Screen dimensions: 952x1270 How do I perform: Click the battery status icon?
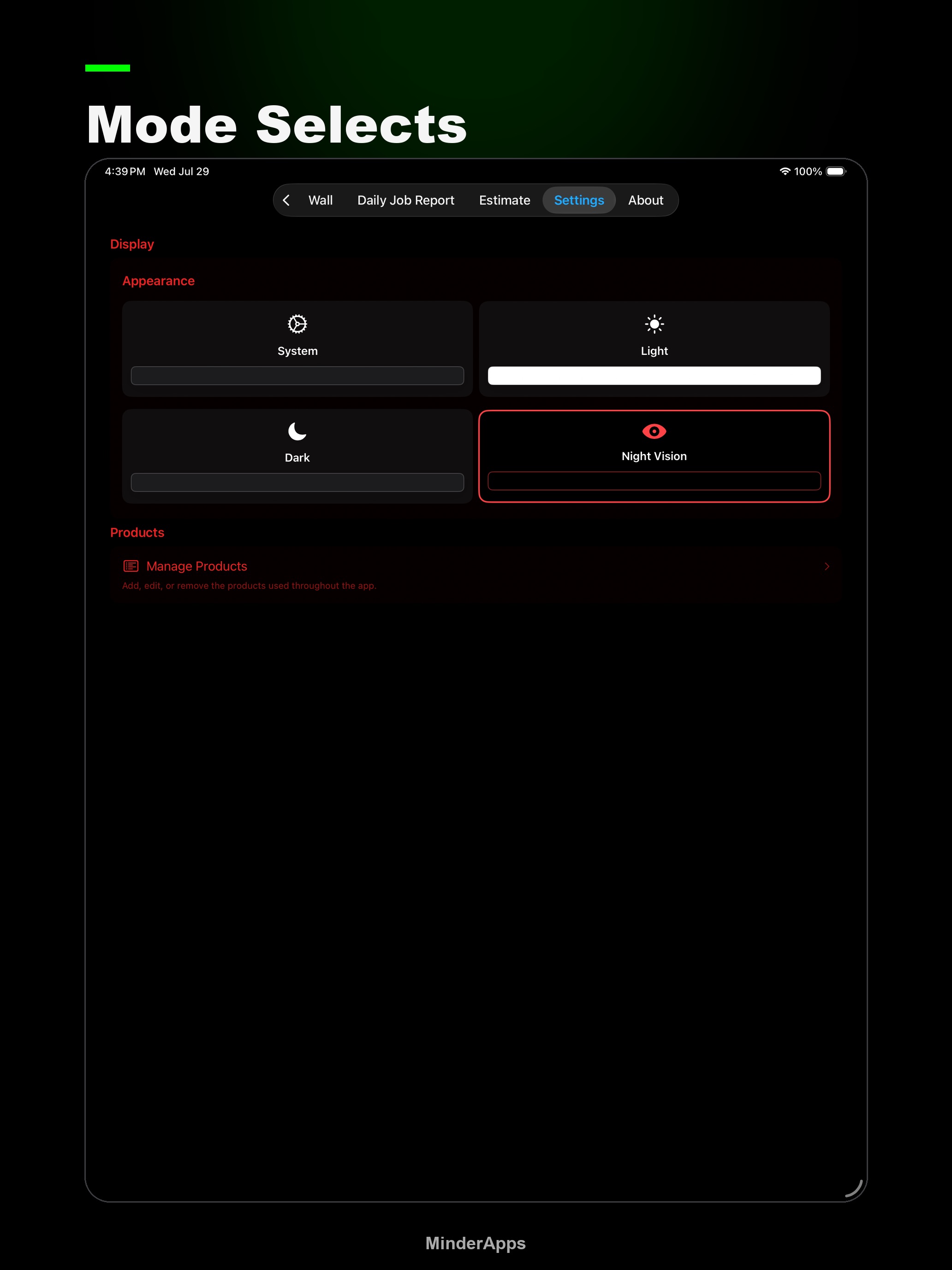(x=836, y=172)
